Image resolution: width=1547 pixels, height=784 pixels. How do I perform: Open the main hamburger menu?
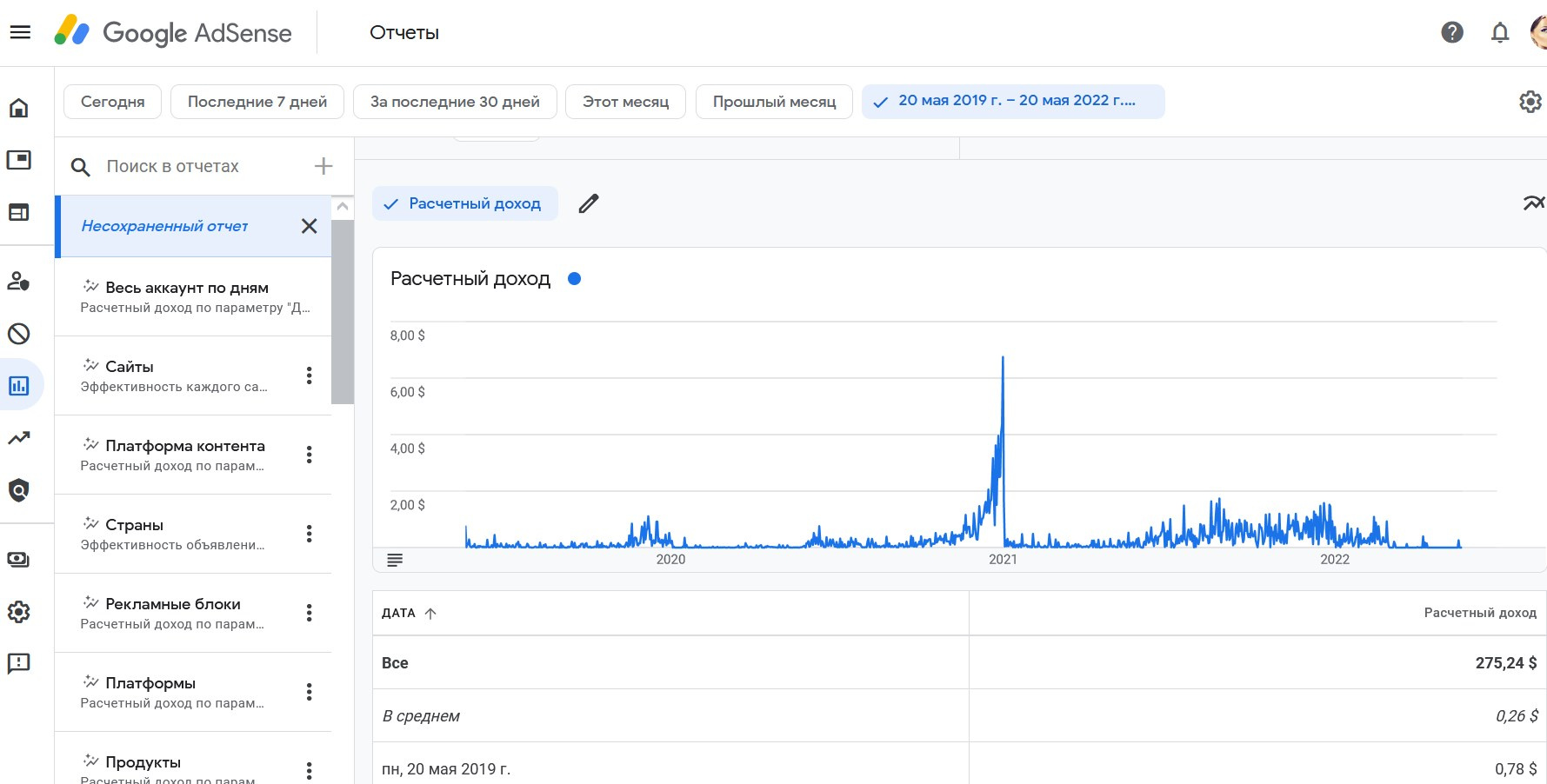(20, 32)
